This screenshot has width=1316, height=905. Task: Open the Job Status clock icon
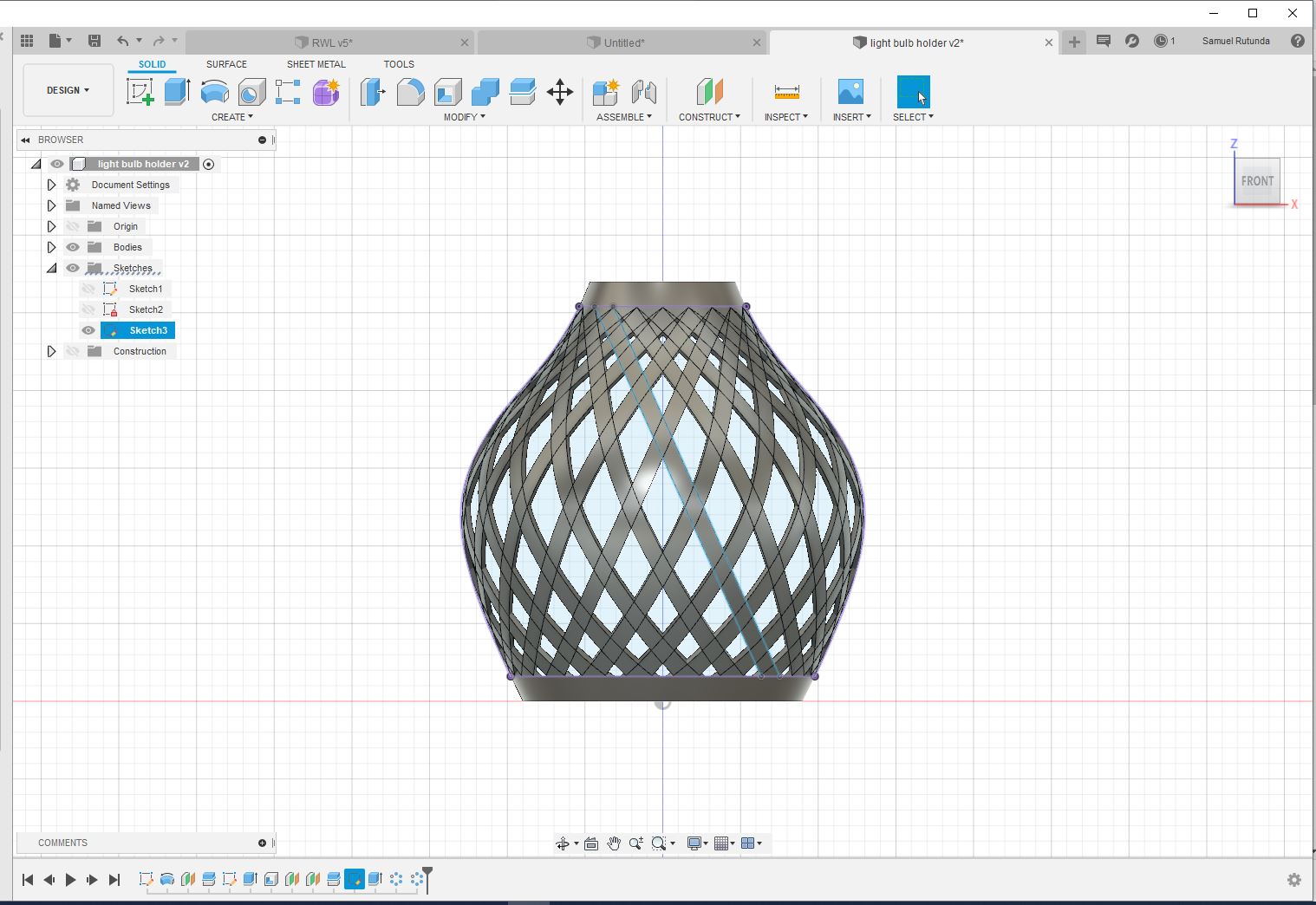[1161, 41]
